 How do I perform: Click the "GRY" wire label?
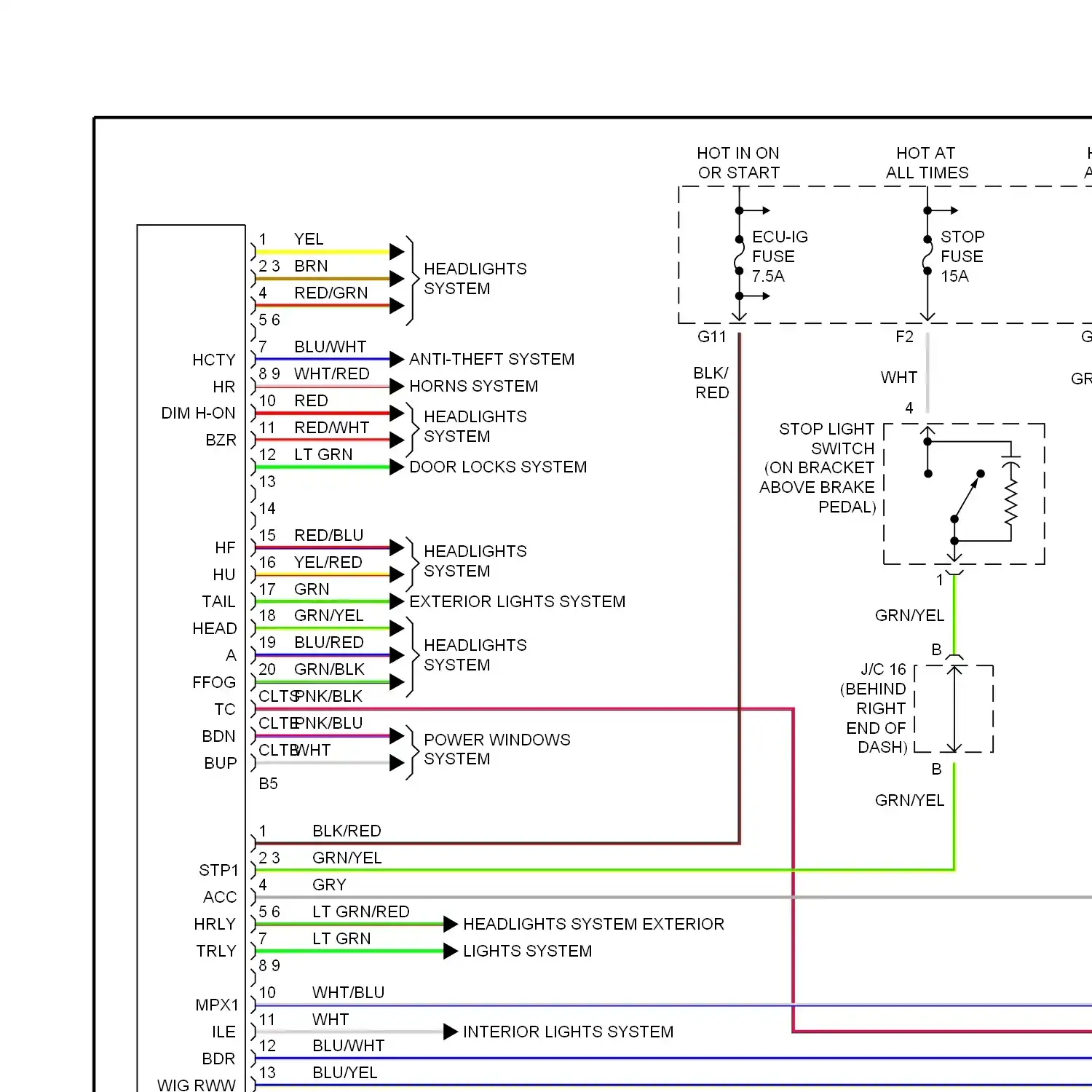coord(329,885)
